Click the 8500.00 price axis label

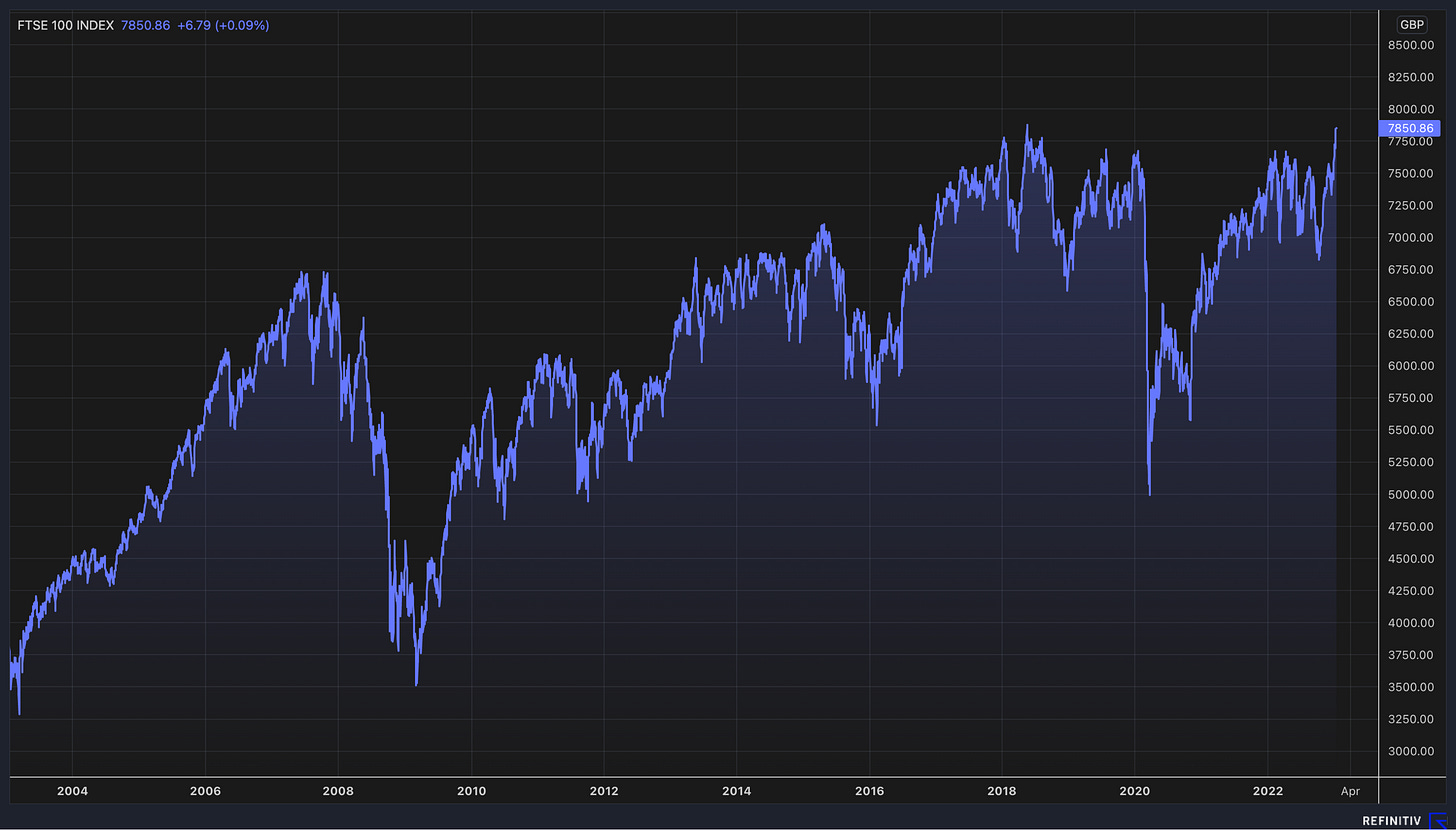1411,45
